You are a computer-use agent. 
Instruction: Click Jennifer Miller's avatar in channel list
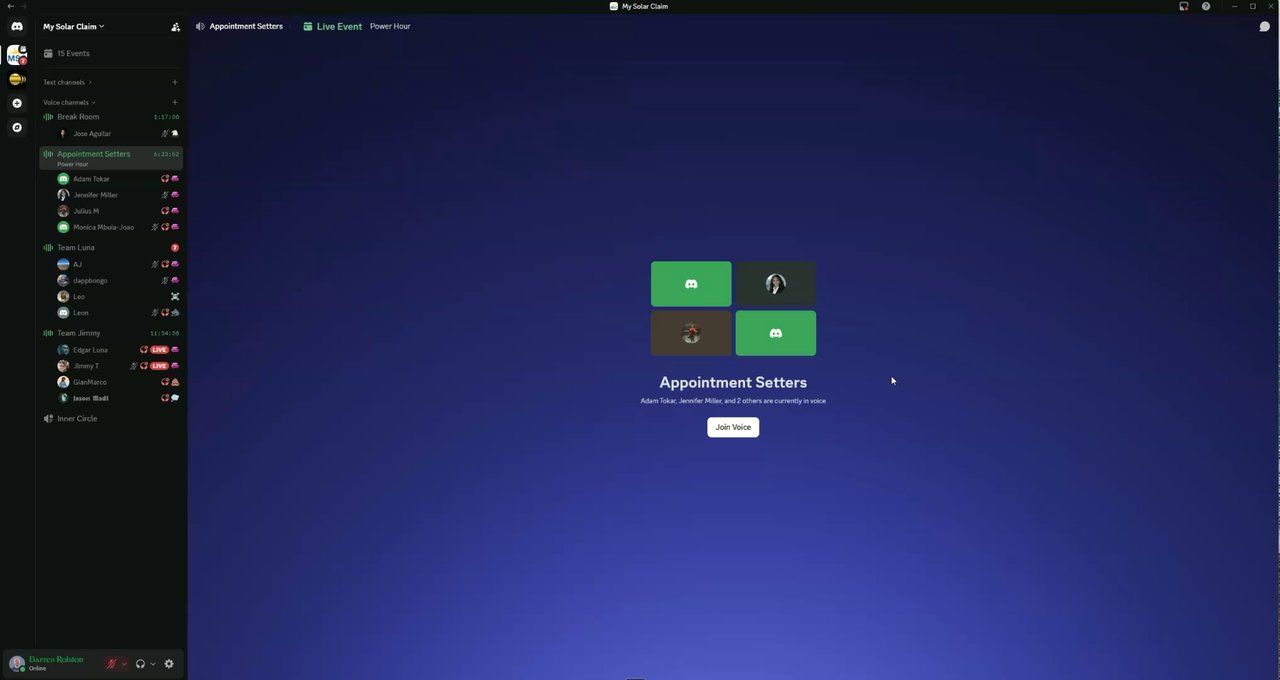pos(63,195)
